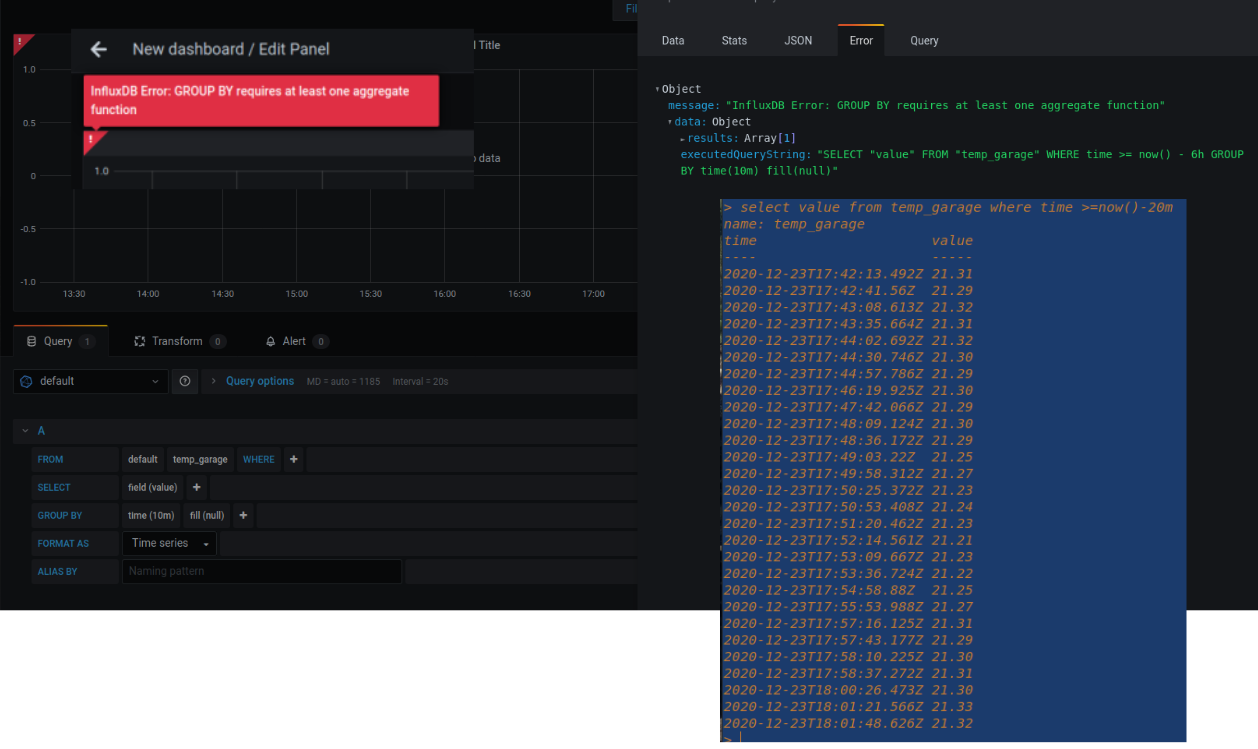1258x749 pixels.
Task: Select the temp_garage measurement segment
Action: pyautogui.click(x=200, y=459)
